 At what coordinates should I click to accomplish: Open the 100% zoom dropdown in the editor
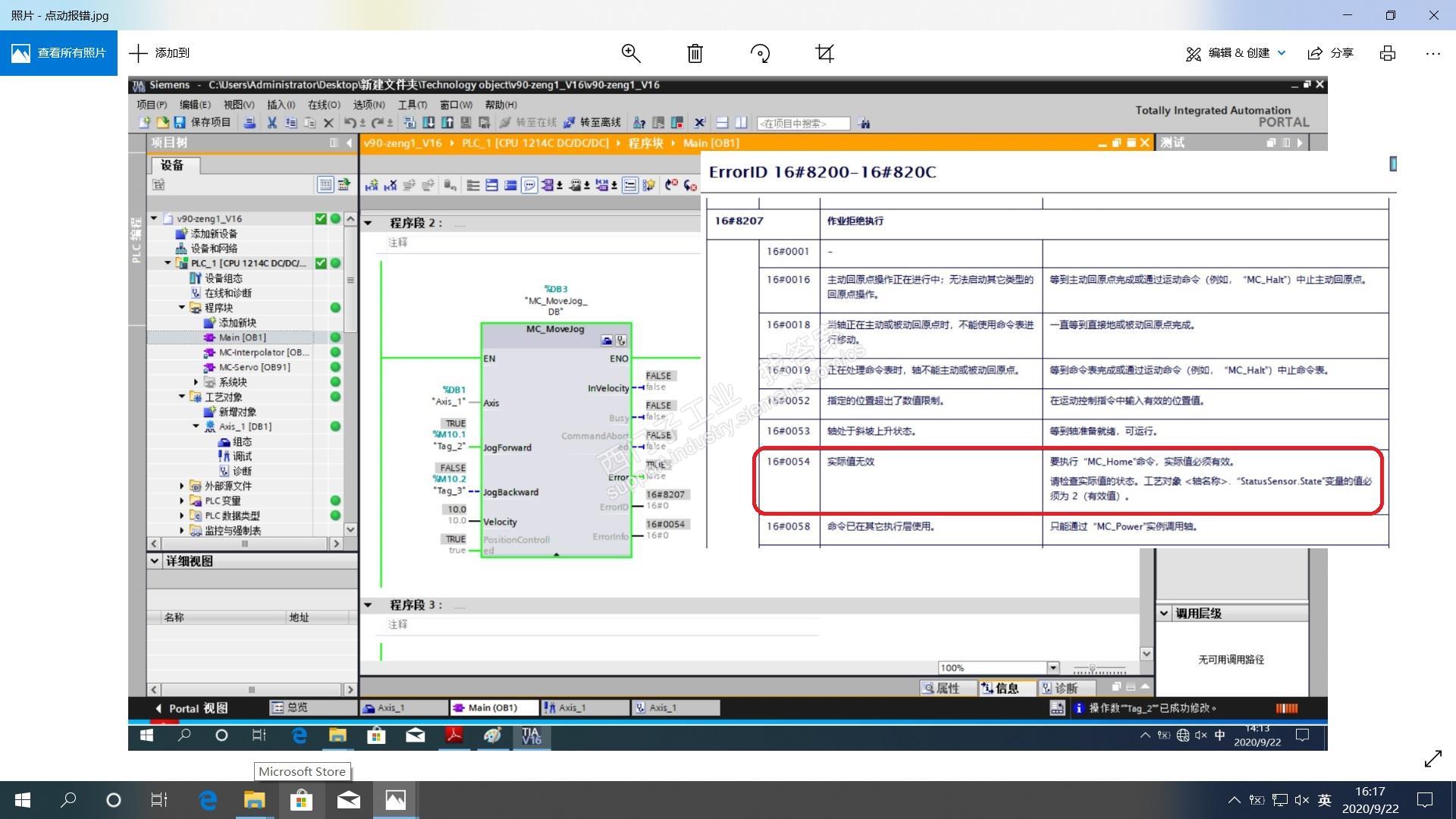click(x=1053, y=668)
